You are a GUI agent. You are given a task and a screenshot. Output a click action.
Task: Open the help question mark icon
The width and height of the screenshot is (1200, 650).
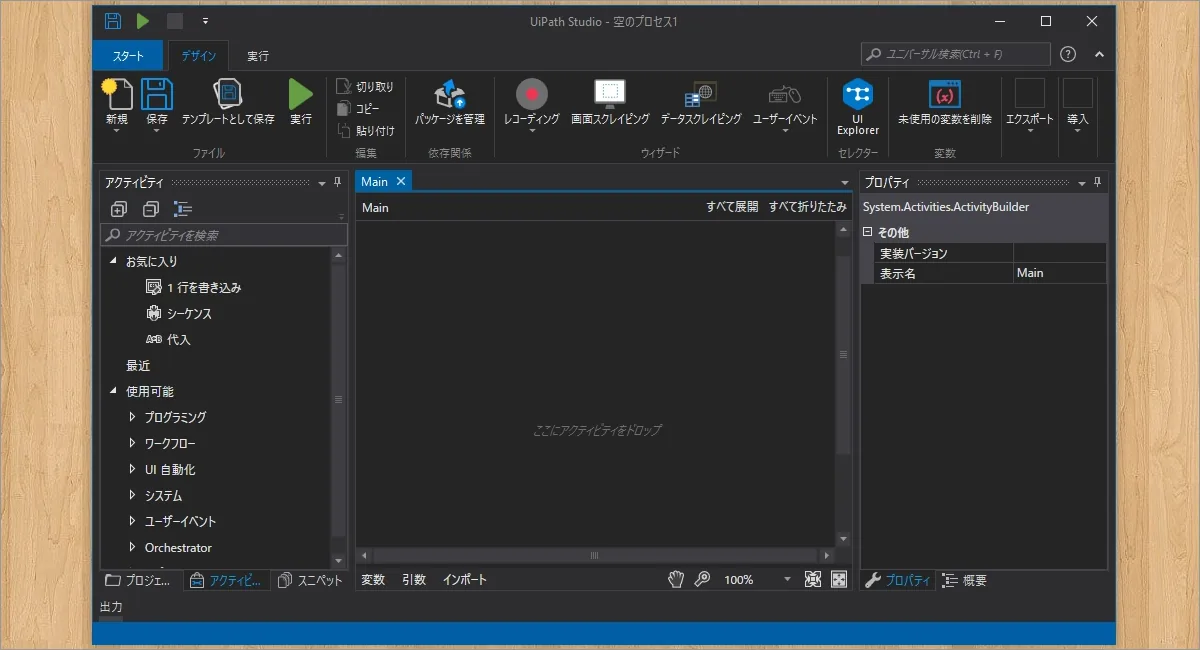point(1068,54)
